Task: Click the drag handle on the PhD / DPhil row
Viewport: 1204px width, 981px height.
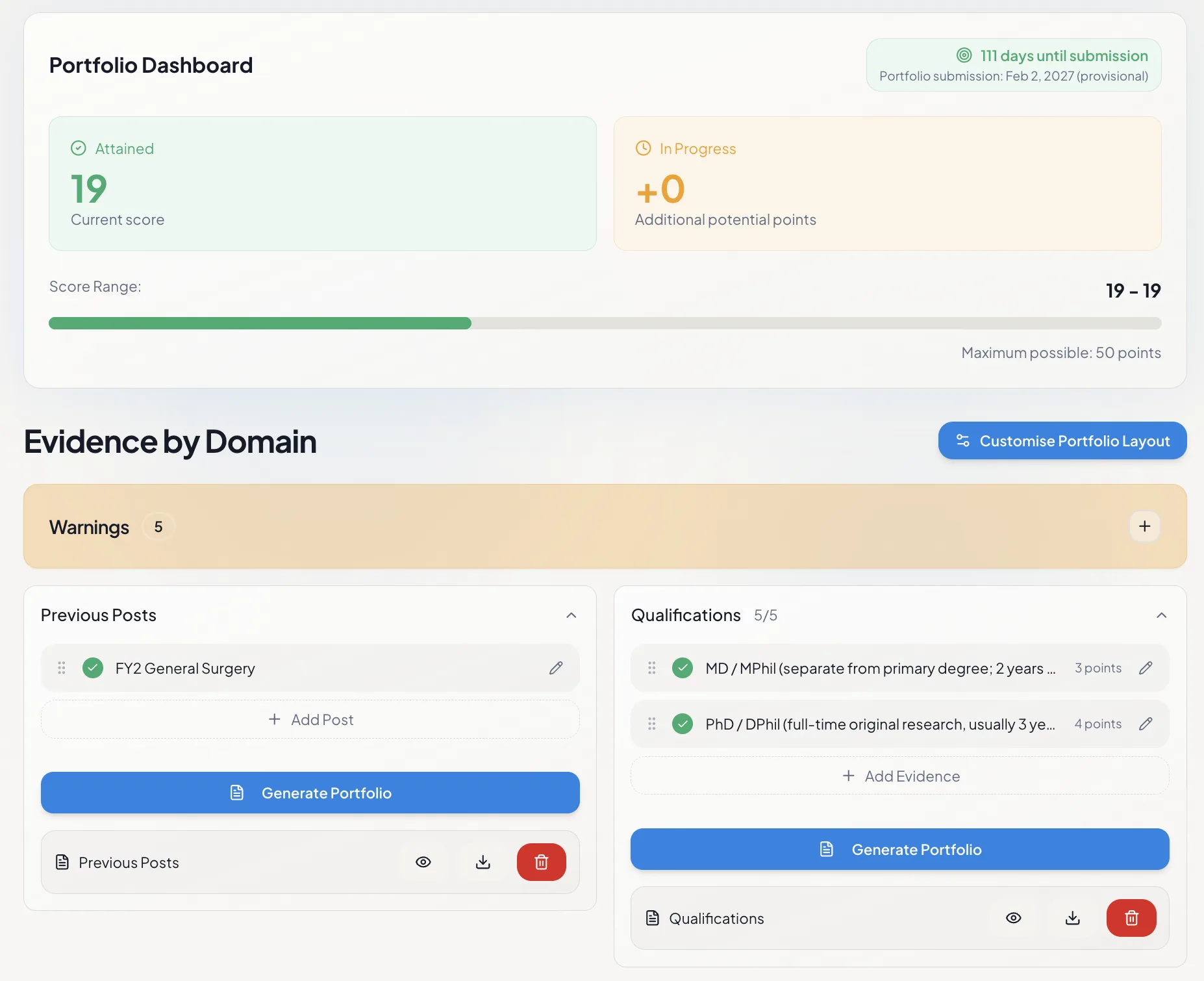Action: [652, 724]
